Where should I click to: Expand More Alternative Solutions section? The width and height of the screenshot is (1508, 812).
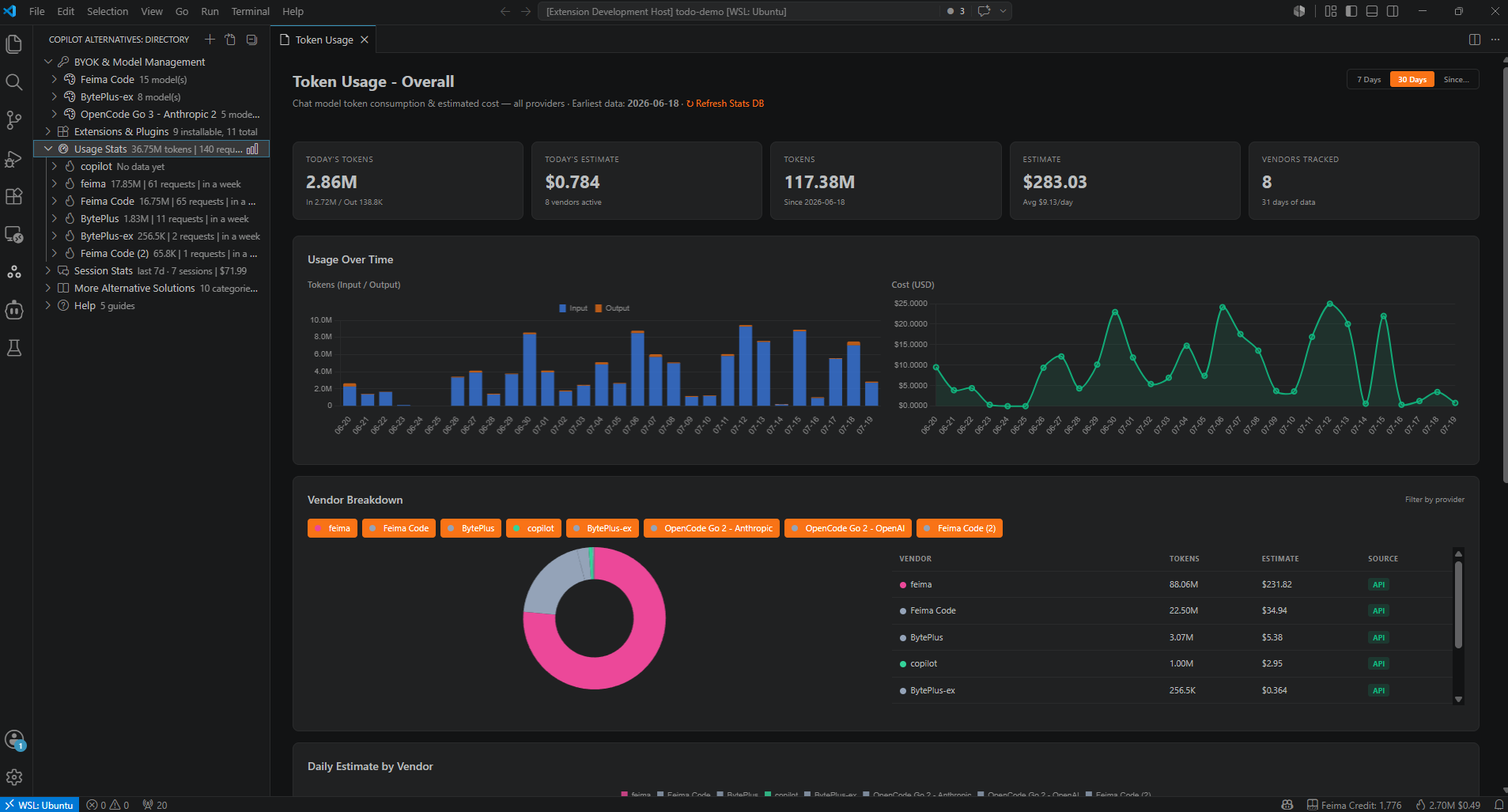[48, 288]
